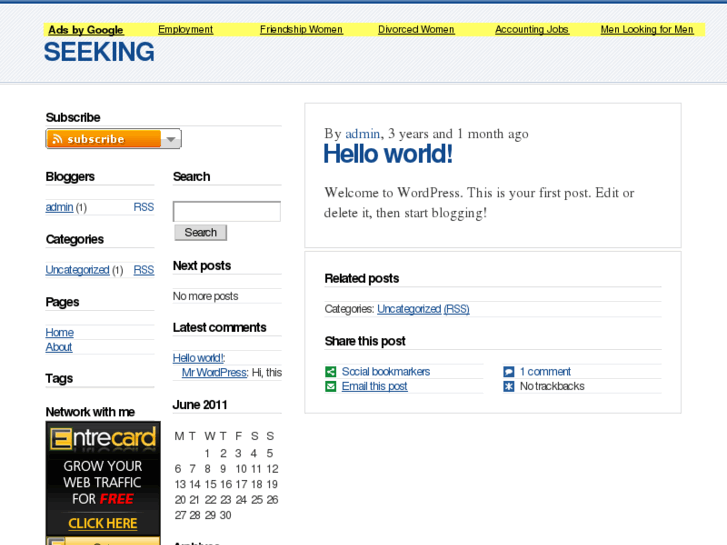Click RSS link beside sidebar Uncategorized
This screenshot has width=727, height=545.
click(x=144, y=270)
